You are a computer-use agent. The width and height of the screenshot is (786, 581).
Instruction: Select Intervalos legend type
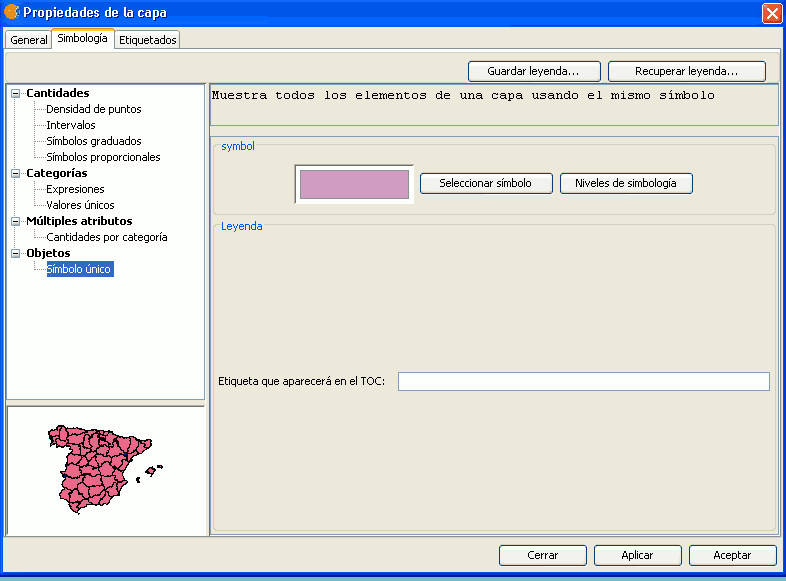tap(71, 125)
